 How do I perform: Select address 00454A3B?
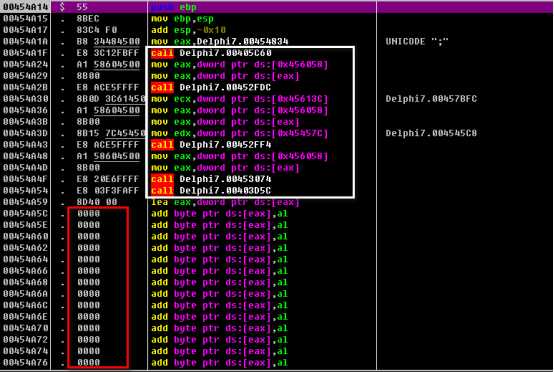click(25, 122)
